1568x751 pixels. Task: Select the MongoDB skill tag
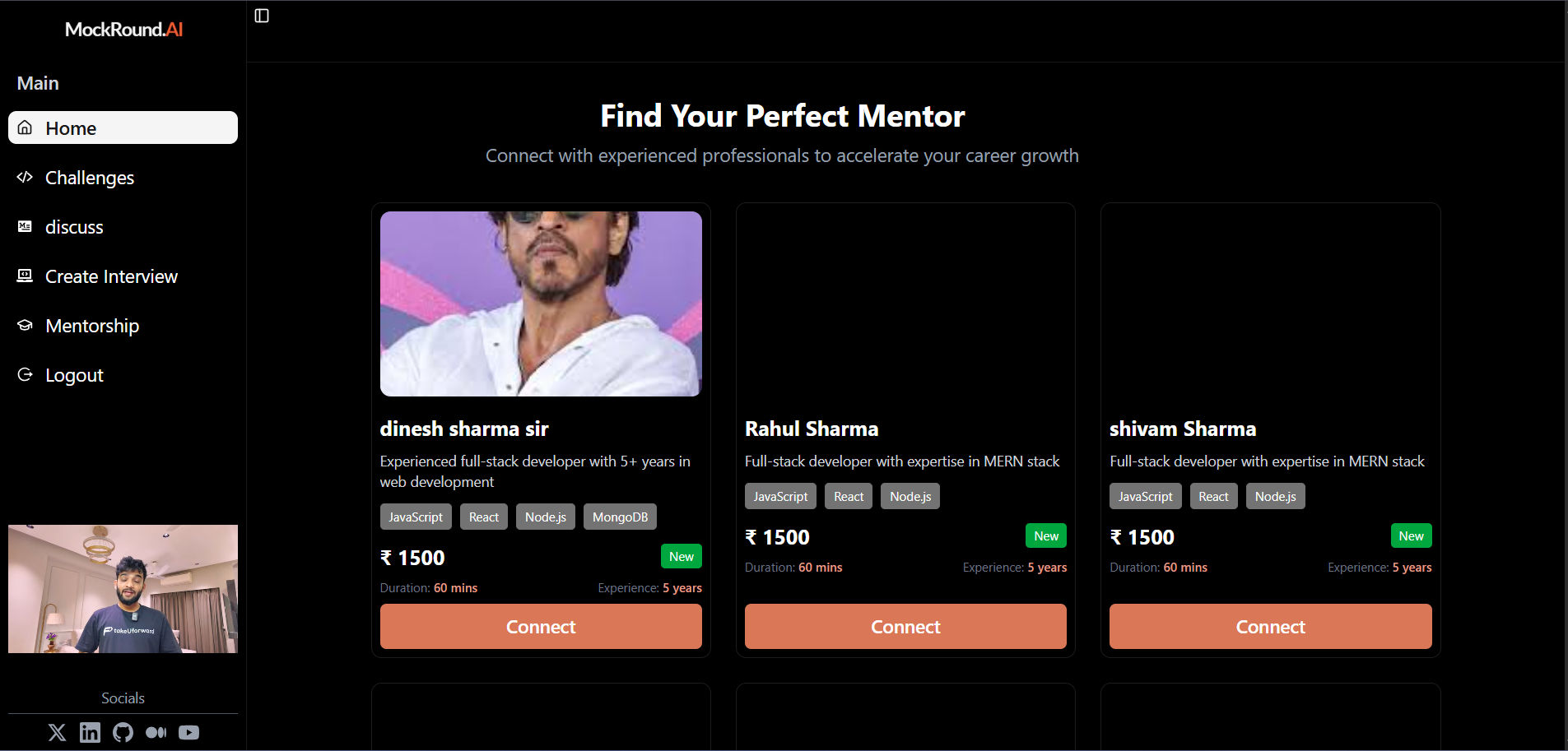[x=620, y=517]
